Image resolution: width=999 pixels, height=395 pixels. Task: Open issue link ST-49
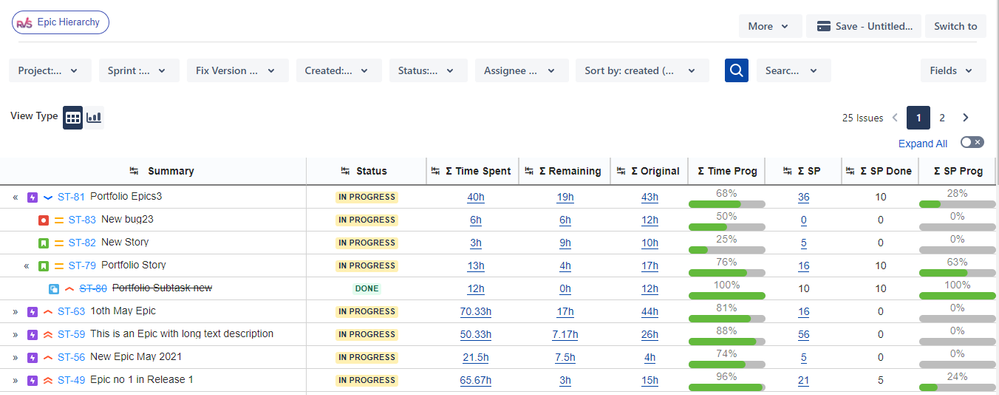[x=71, y=380]
